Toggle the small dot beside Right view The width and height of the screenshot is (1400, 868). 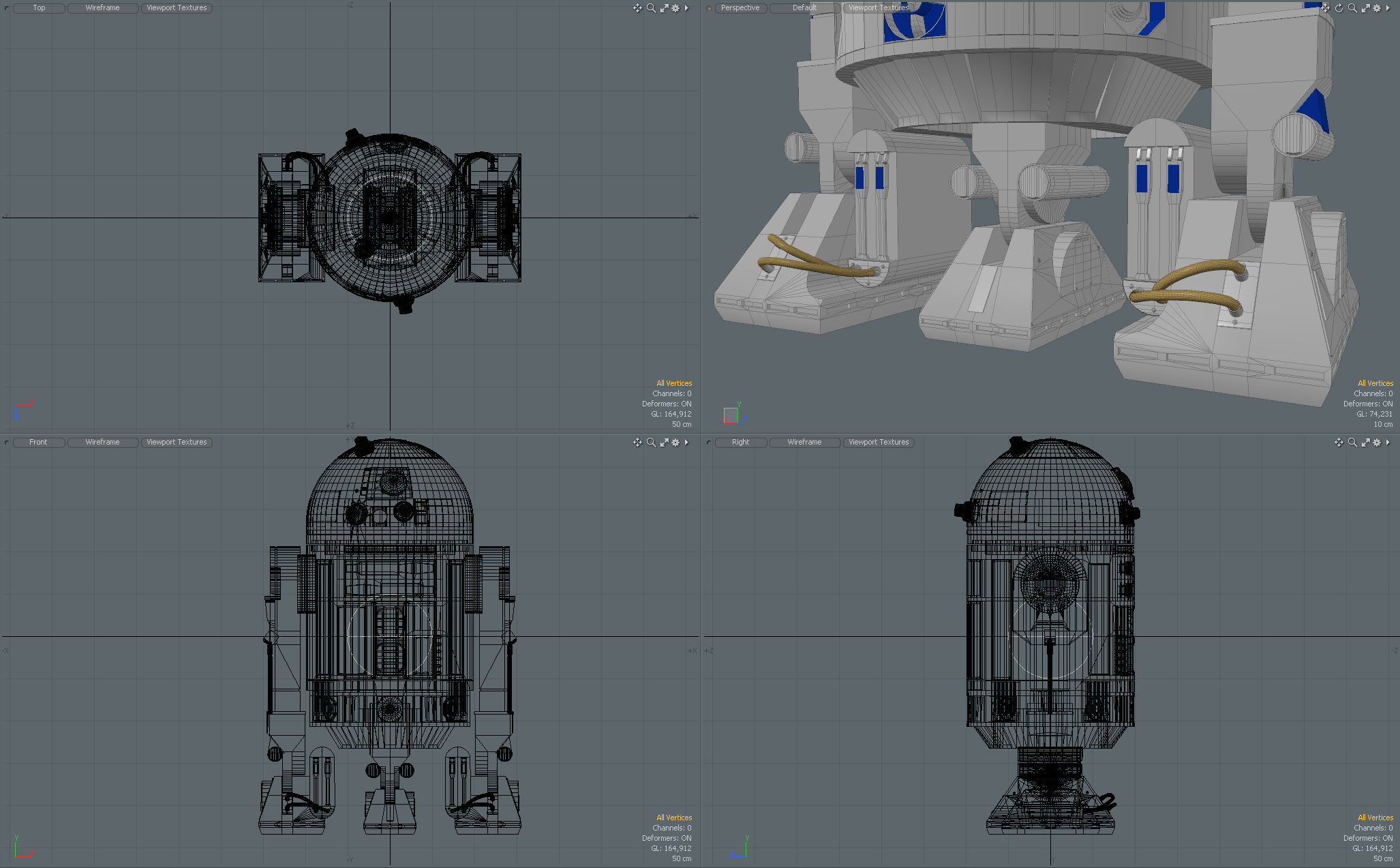pyautogui.click(x=709, y=443)
